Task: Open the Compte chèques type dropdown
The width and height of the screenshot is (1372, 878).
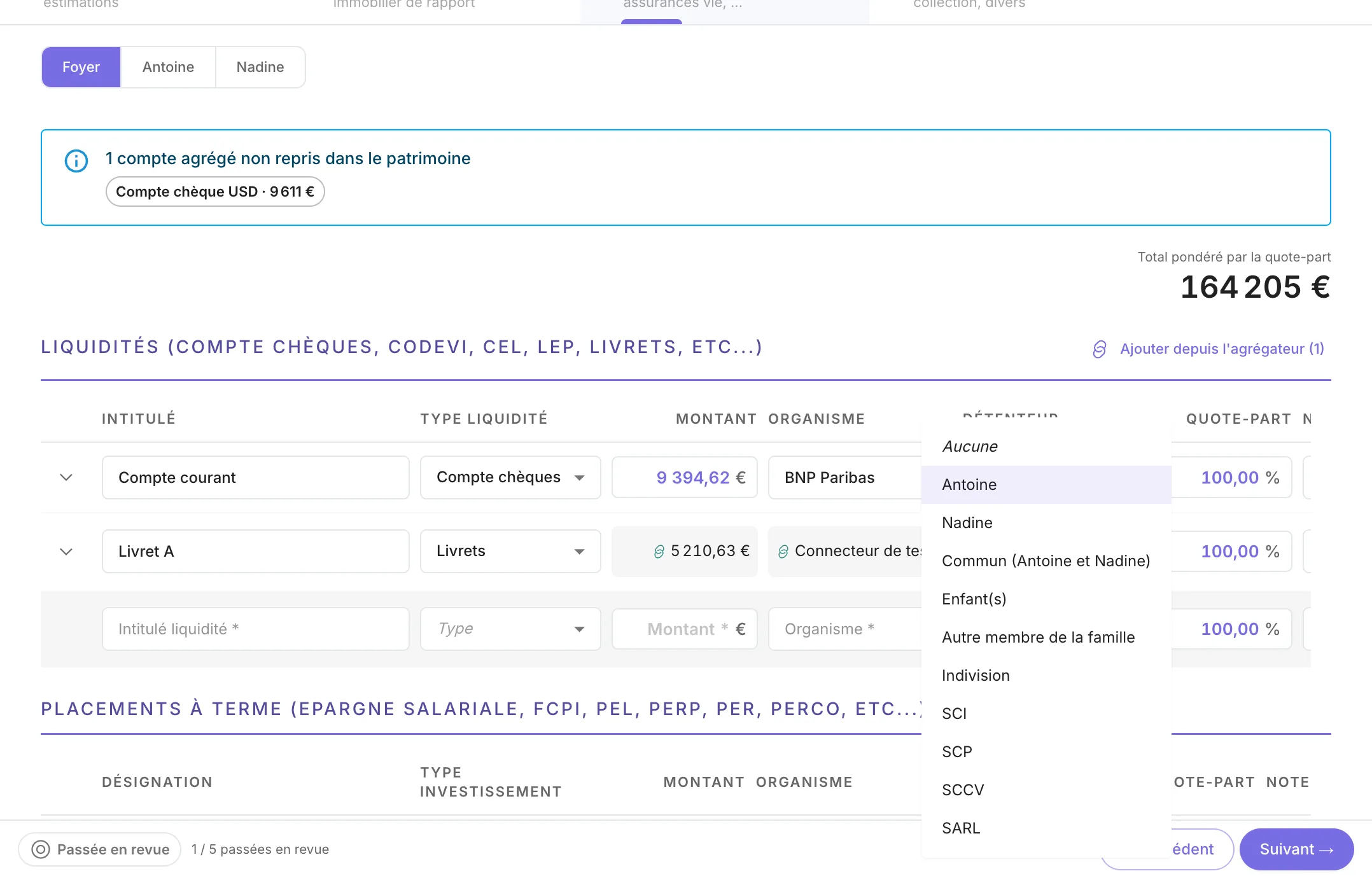Action: pyautogui.click(x=510, y=477)
